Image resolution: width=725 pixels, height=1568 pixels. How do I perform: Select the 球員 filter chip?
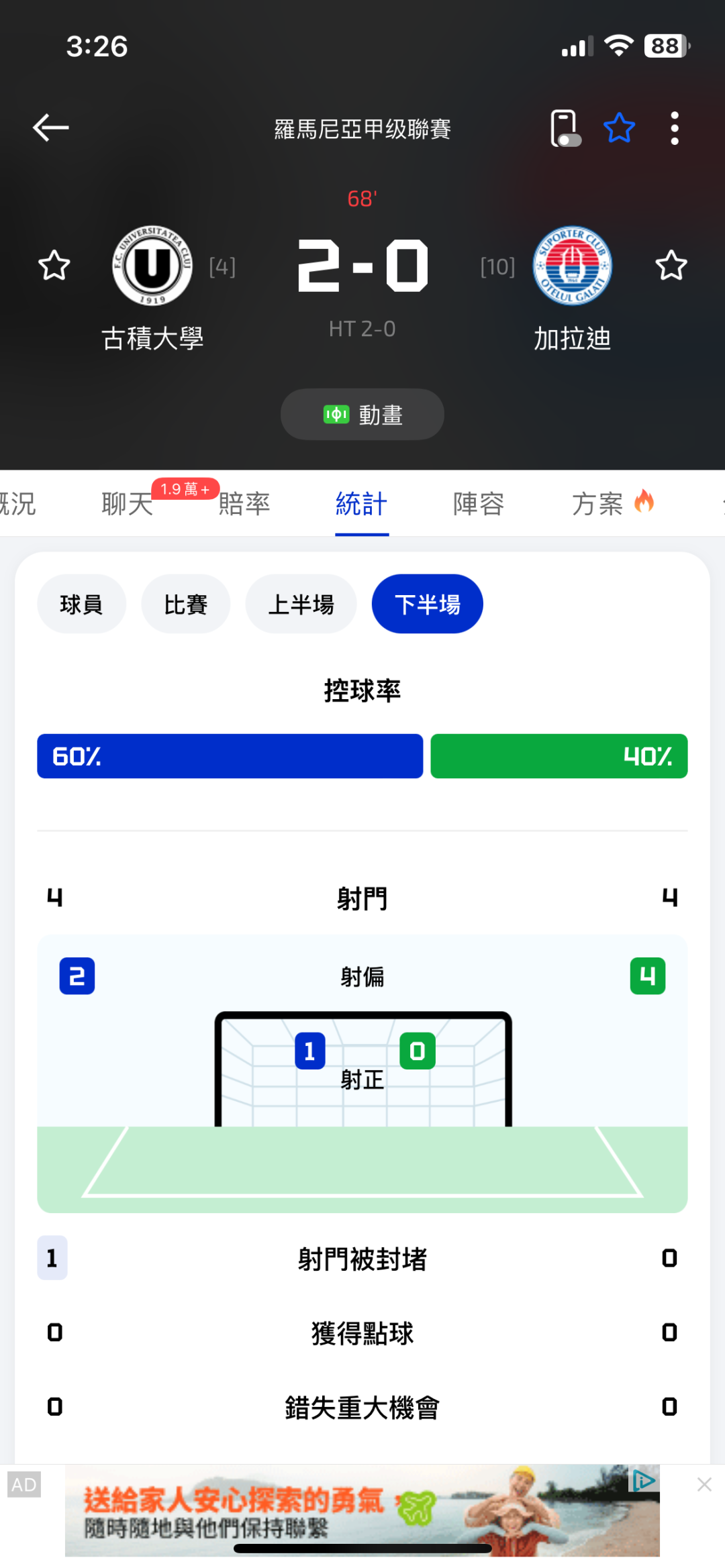[x=81, y=605]
